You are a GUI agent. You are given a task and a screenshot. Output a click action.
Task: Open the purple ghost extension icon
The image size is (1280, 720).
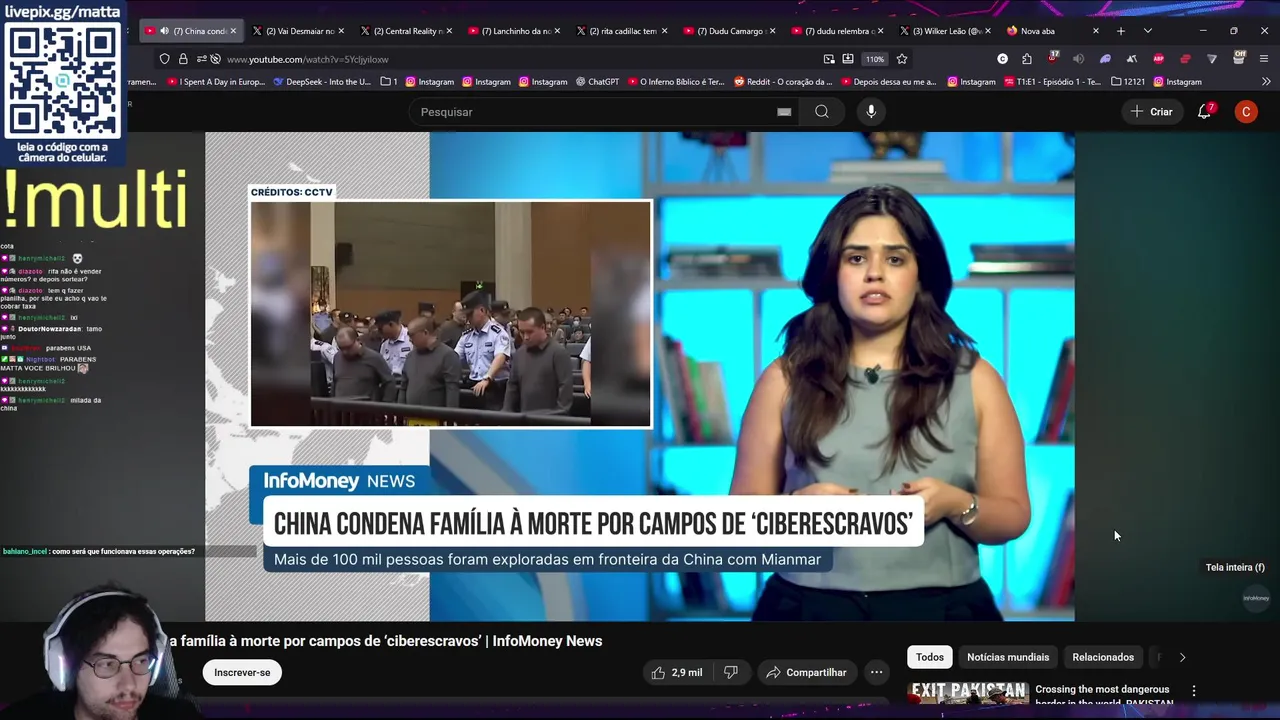coord(1105,59)
